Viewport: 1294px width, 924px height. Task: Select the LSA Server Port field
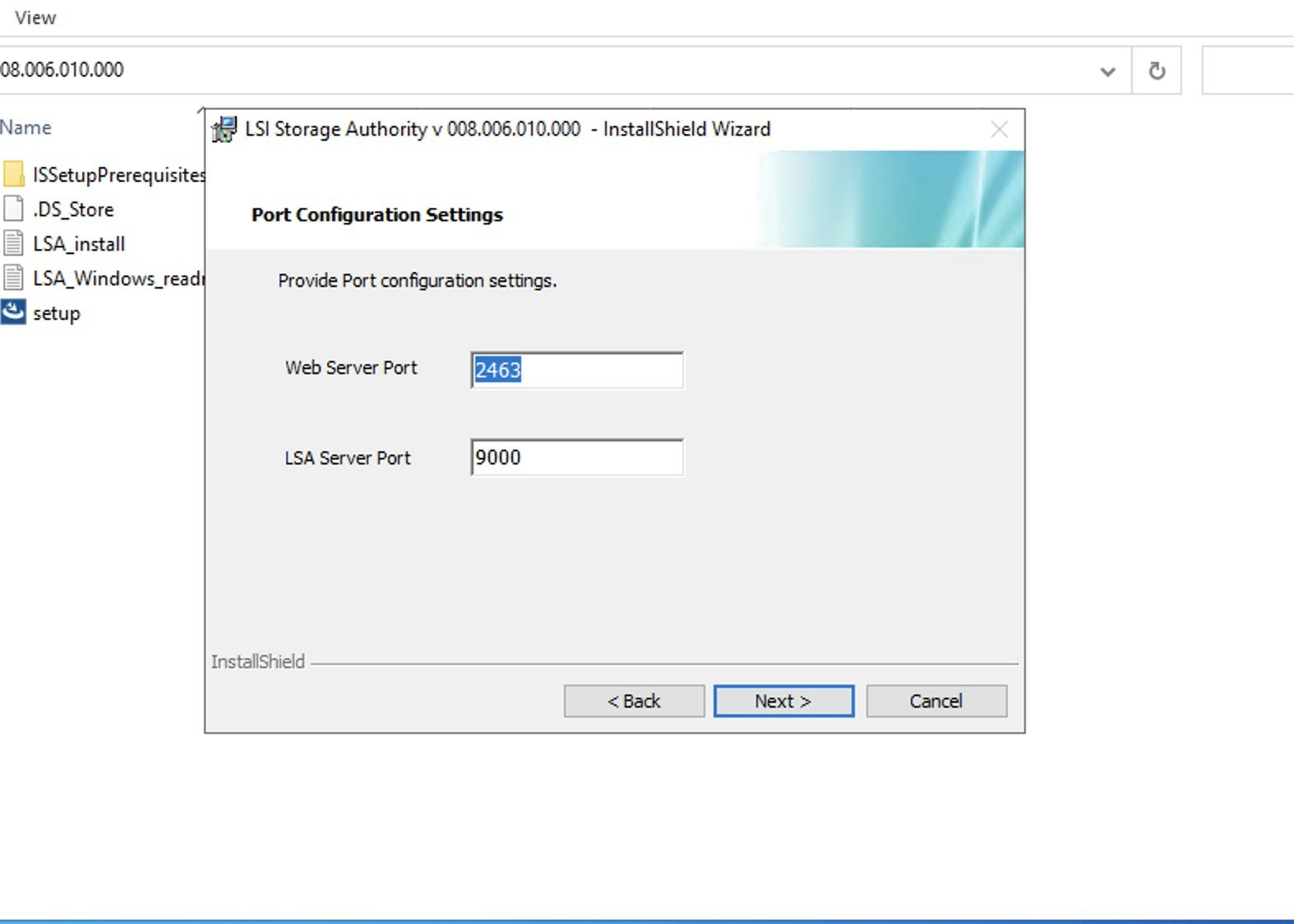576,457
